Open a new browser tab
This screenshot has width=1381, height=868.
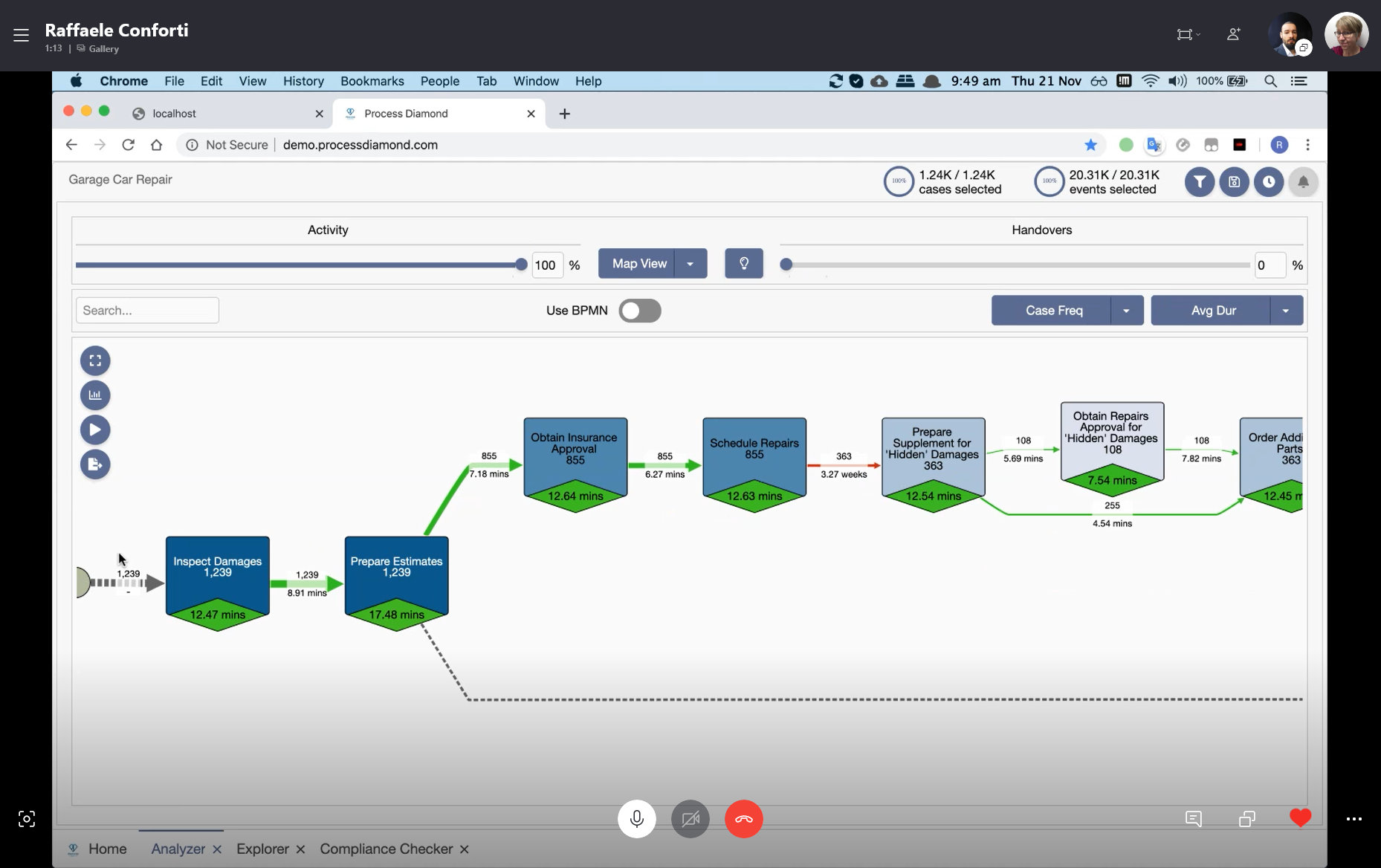click(565, 114)
